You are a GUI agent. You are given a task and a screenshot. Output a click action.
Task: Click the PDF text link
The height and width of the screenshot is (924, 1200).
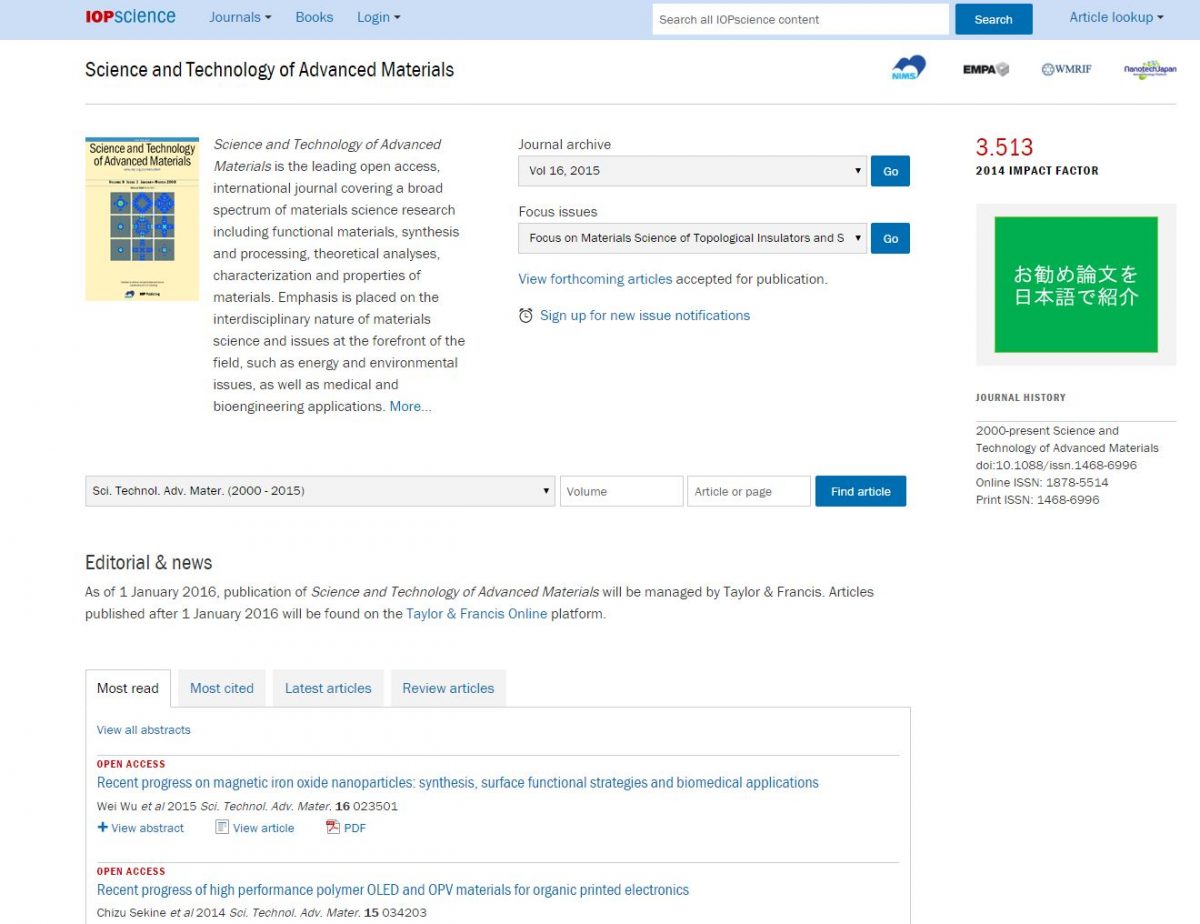355,828
